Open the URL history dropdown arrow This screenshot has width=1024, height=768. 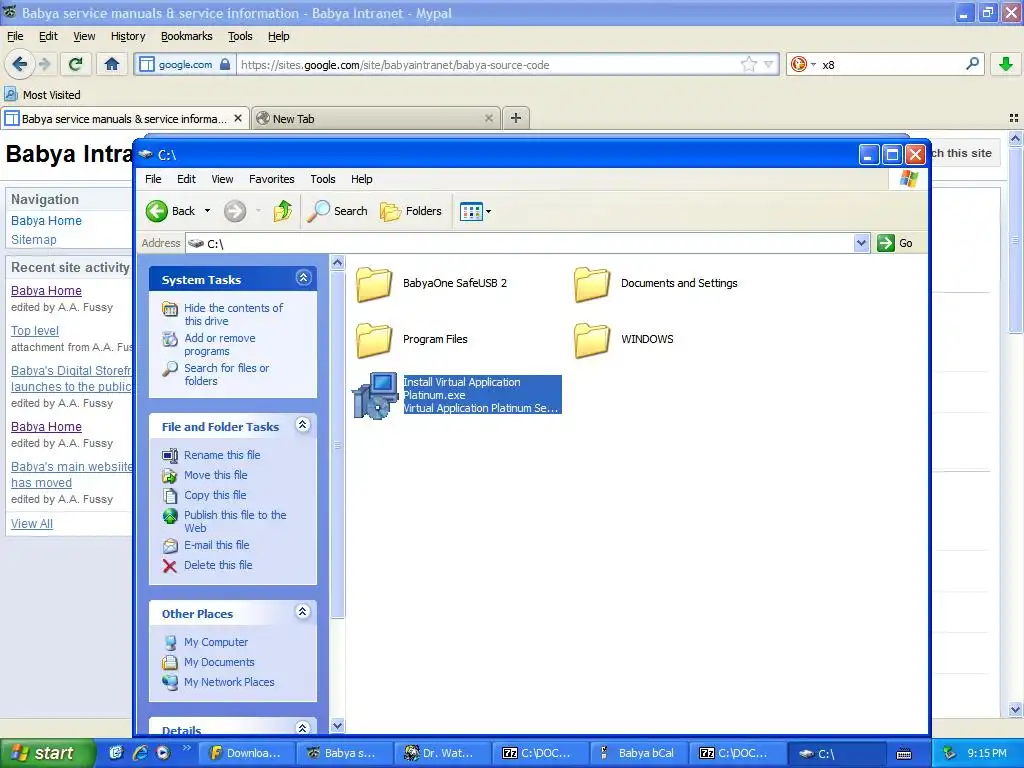pos(769,64)
